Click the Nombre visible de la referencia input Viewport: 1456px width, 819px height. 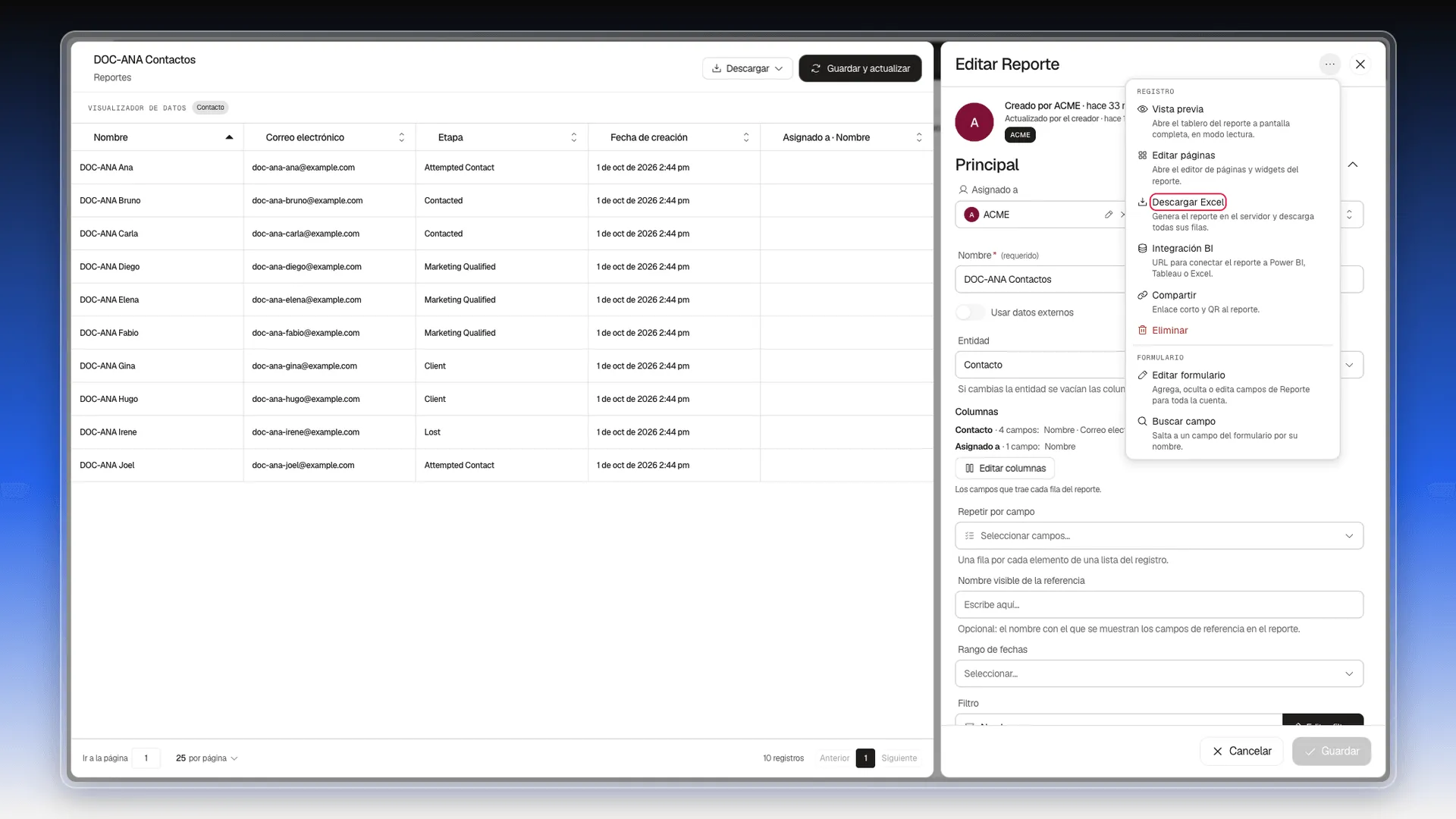1159,605
